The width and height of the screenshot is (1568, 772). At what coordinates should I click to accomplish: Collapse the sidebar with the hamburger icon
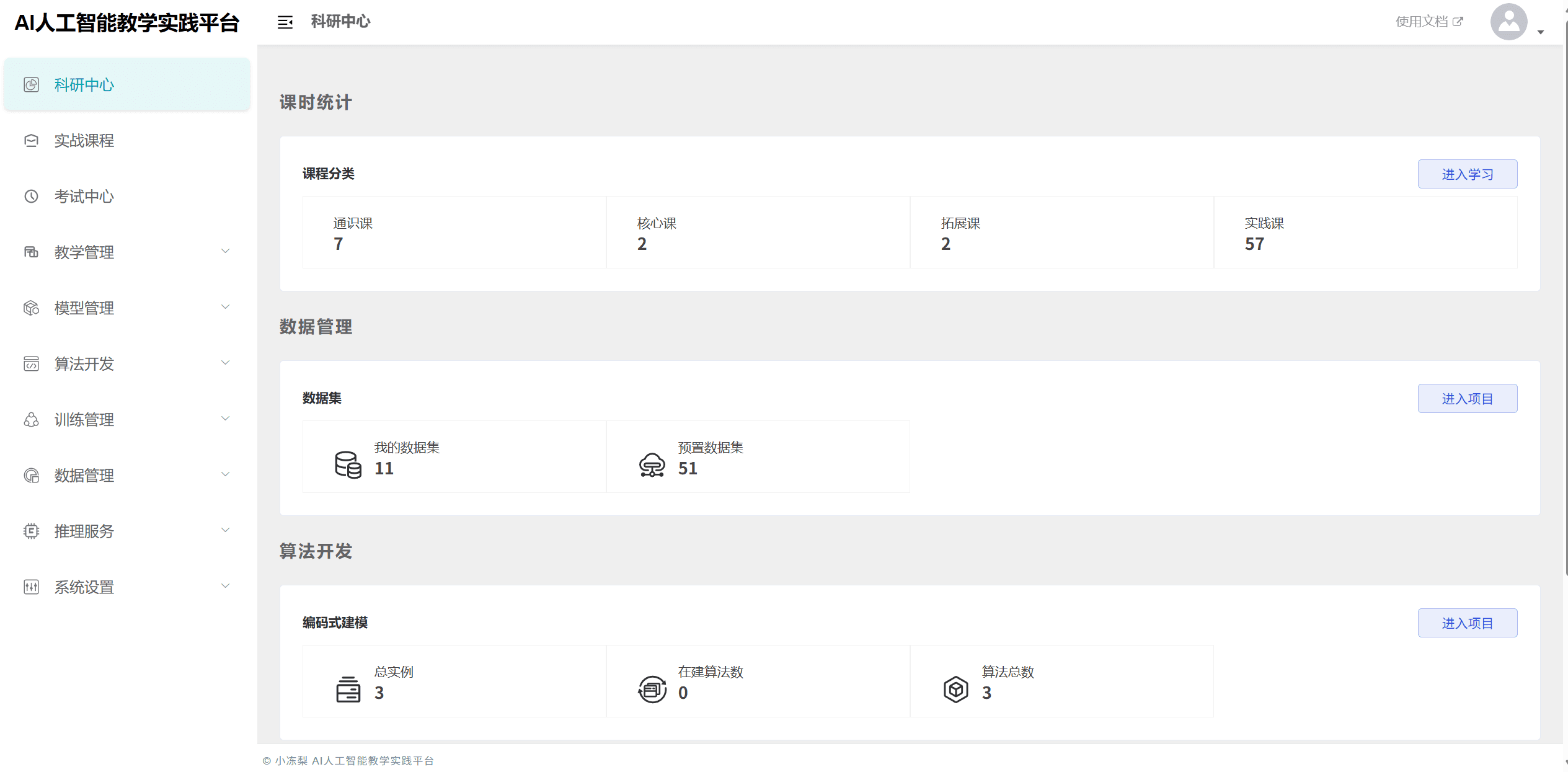point(285,22)
